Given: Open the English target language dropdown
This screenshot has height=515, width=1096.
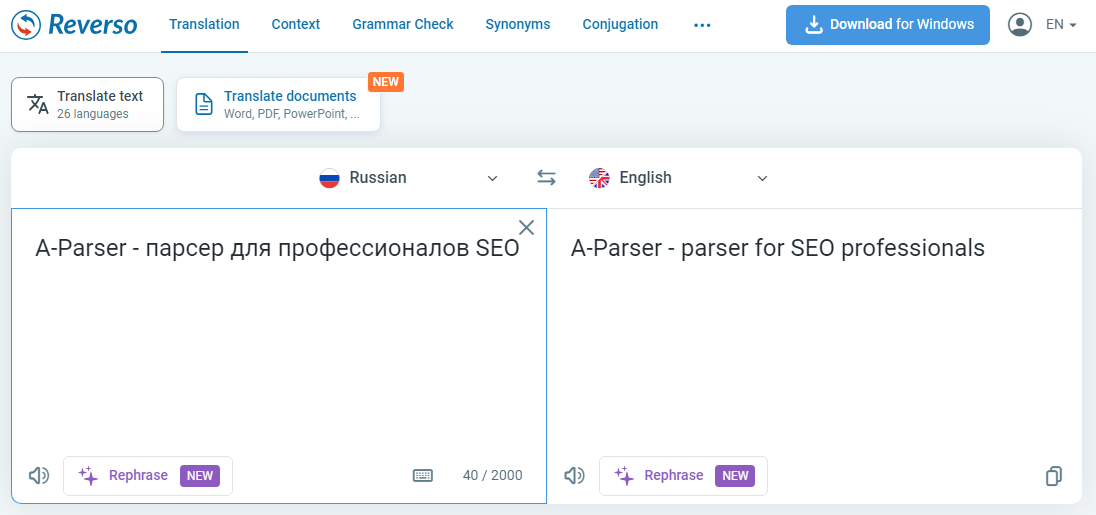Looking at the screenshot, I should point(679,178).
